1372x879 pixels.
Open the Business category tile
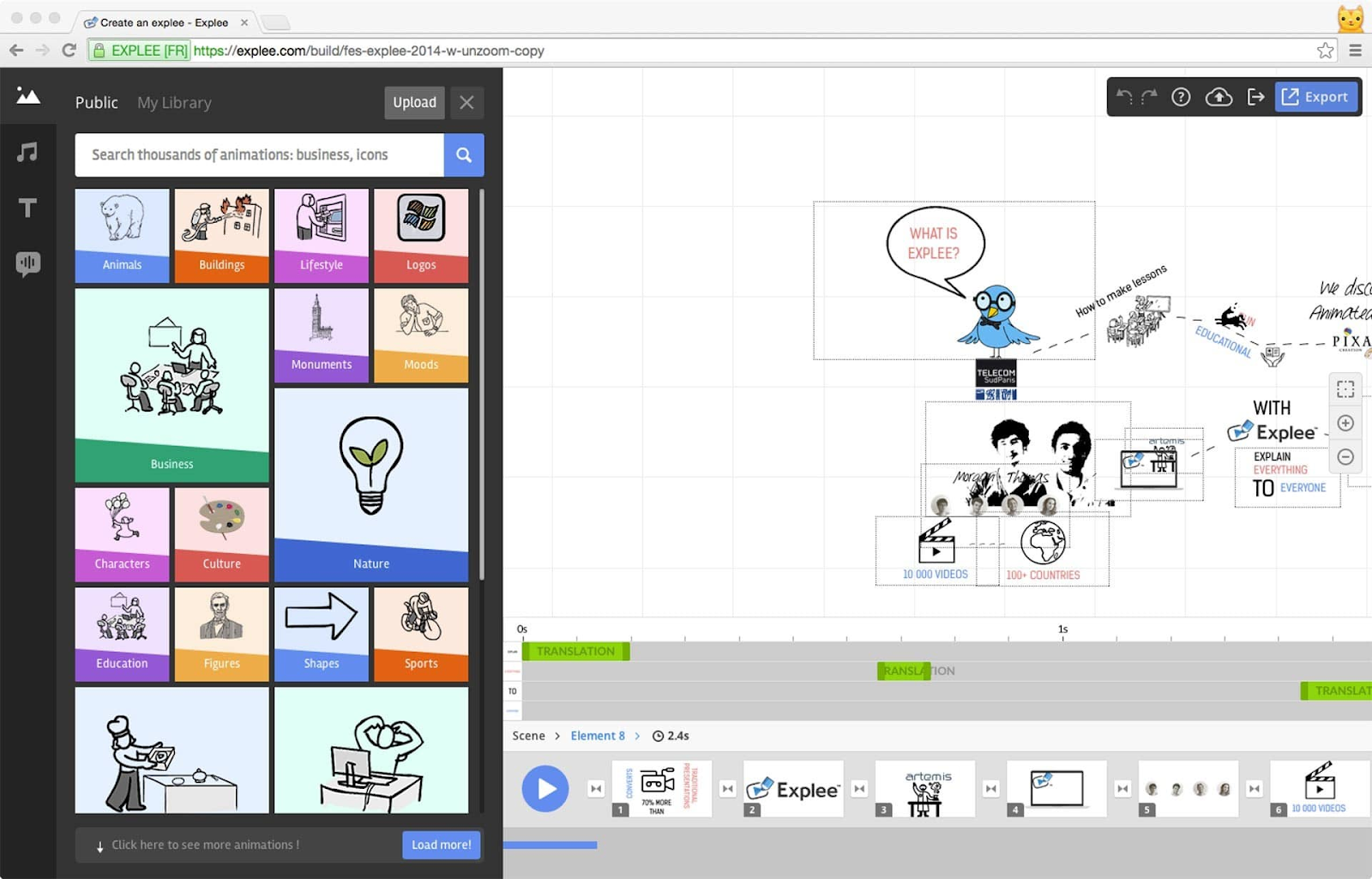pos(171,385)
